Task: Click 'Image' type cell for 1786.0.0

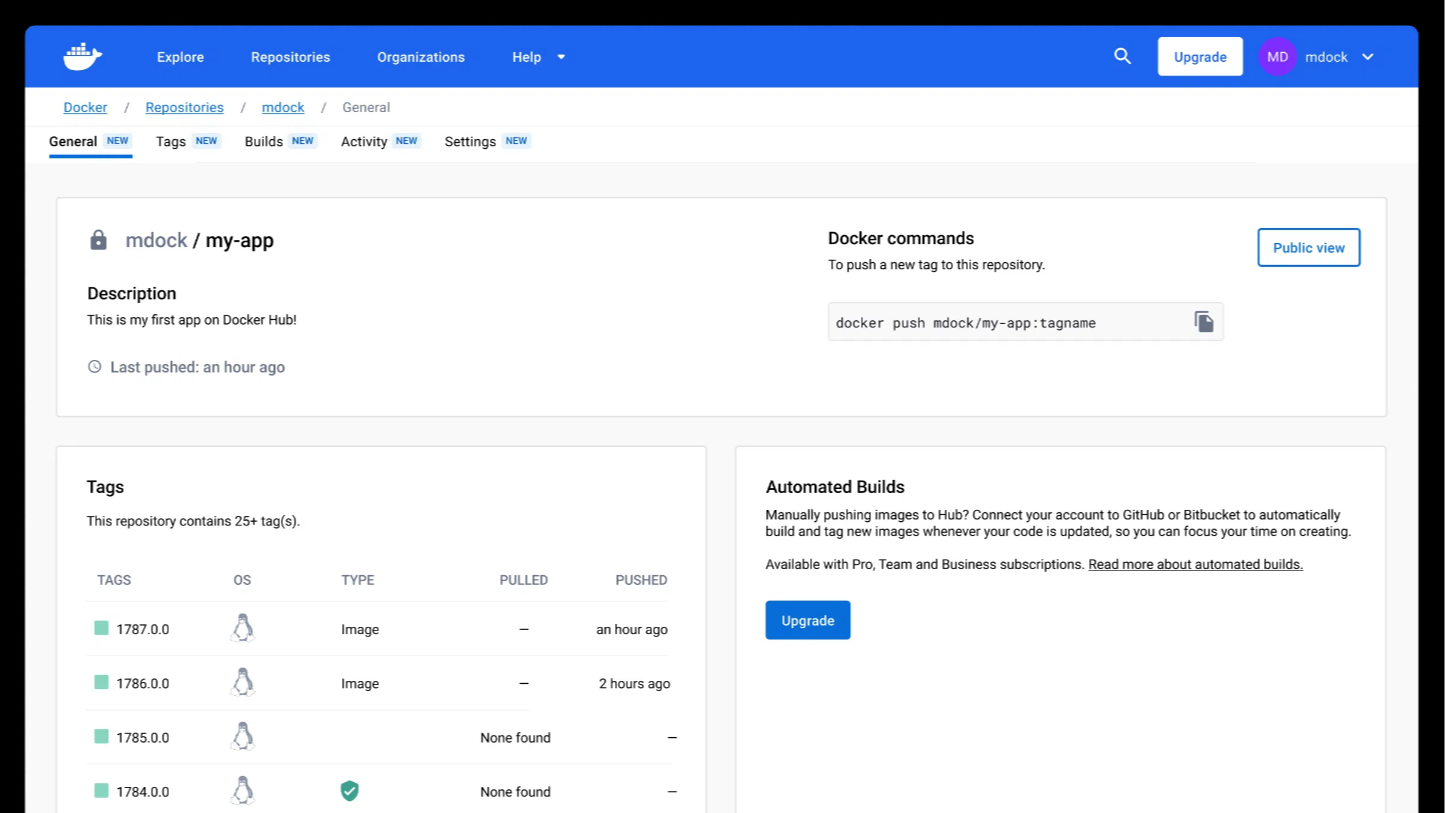Action: (360, 683)
